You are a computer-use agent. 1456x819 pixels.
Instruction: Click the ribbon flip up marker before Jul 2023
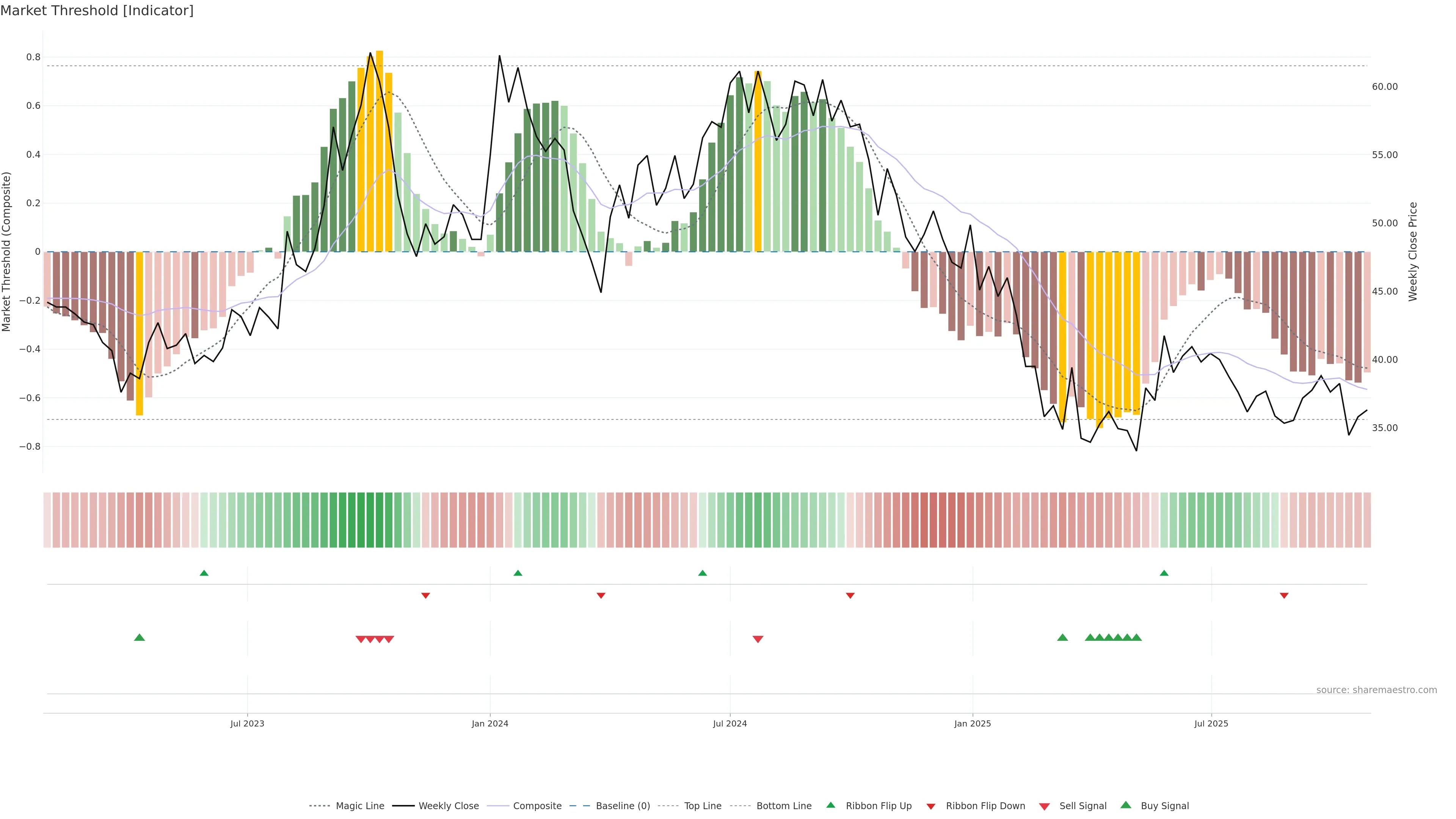[x=204, y=573]
